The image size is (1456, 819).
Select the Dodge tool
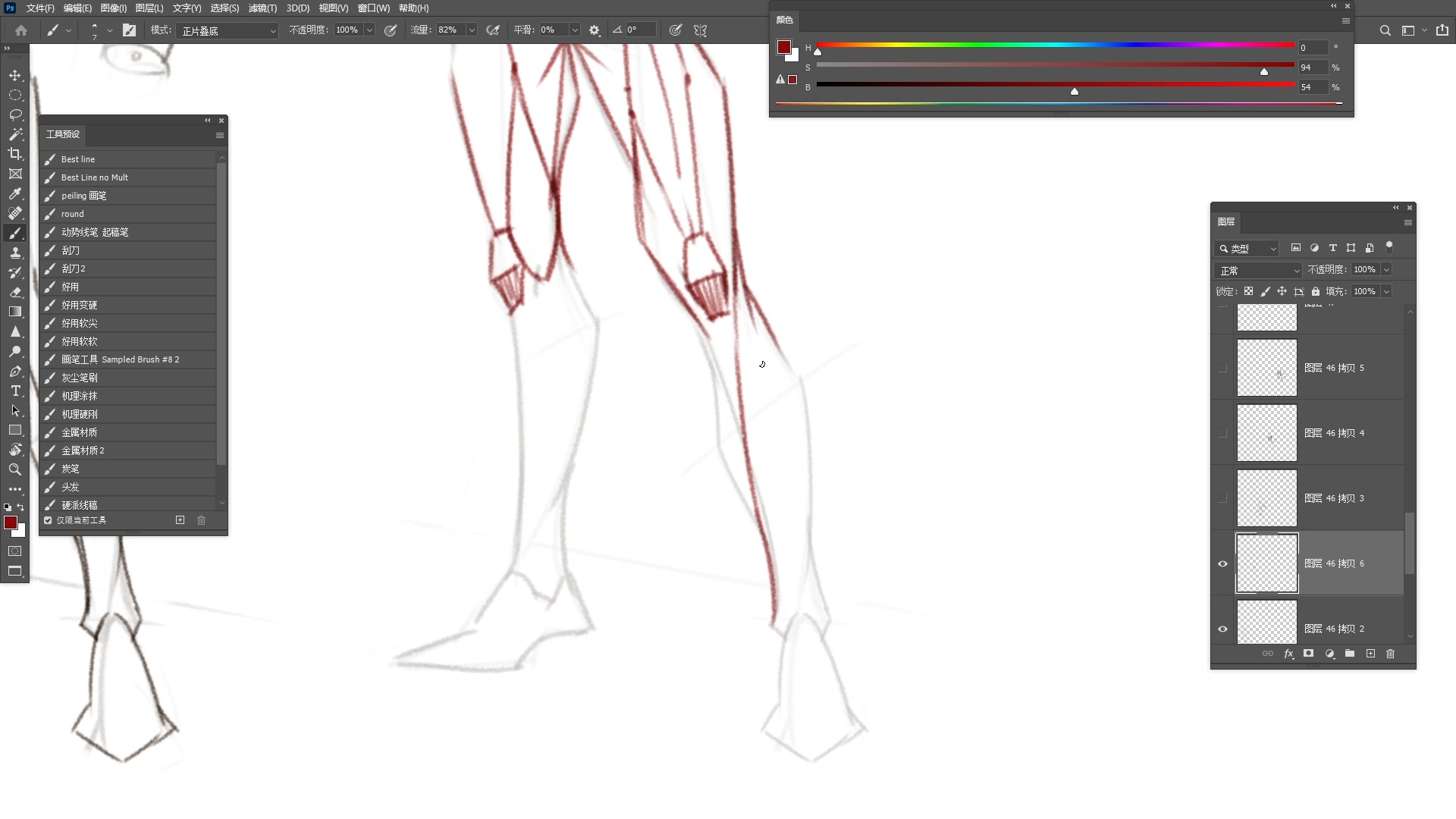click(x=15, y=352)
